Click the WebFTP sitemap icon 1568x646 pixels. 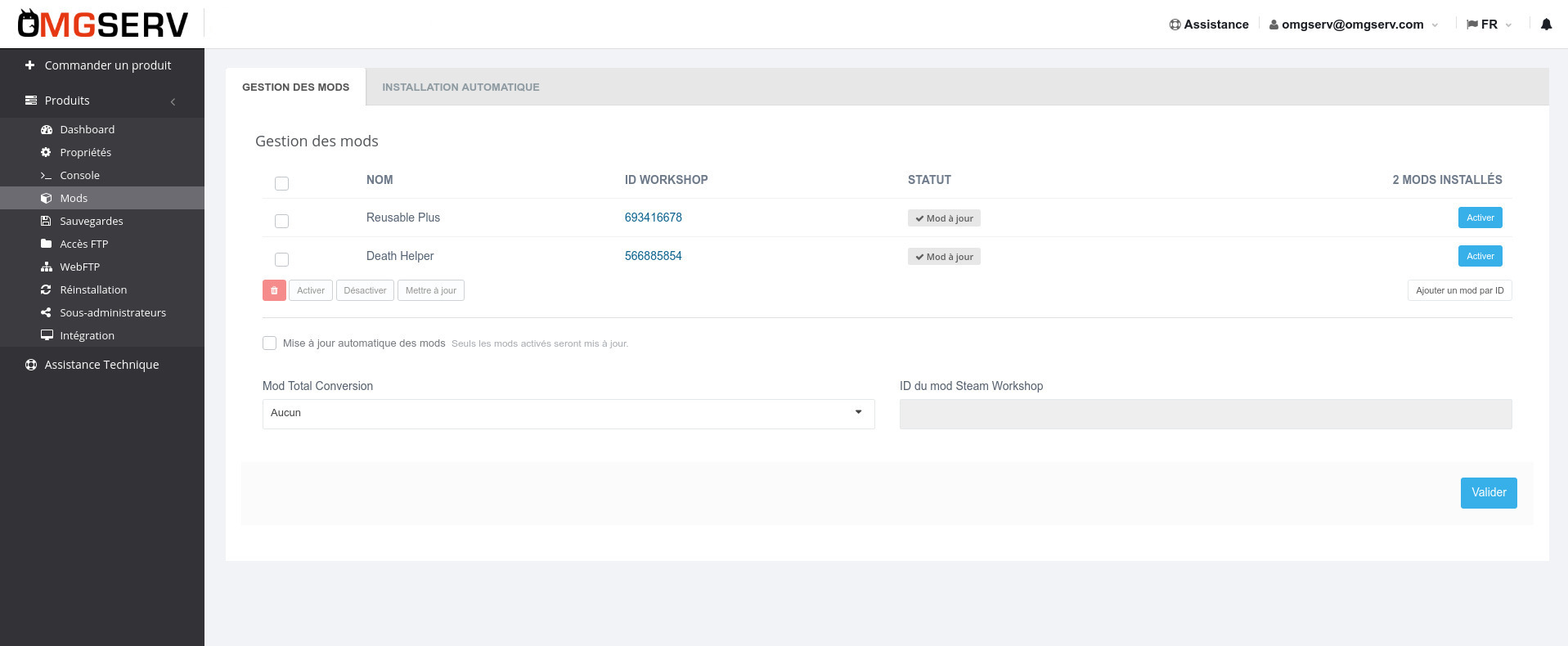(47, 267)
